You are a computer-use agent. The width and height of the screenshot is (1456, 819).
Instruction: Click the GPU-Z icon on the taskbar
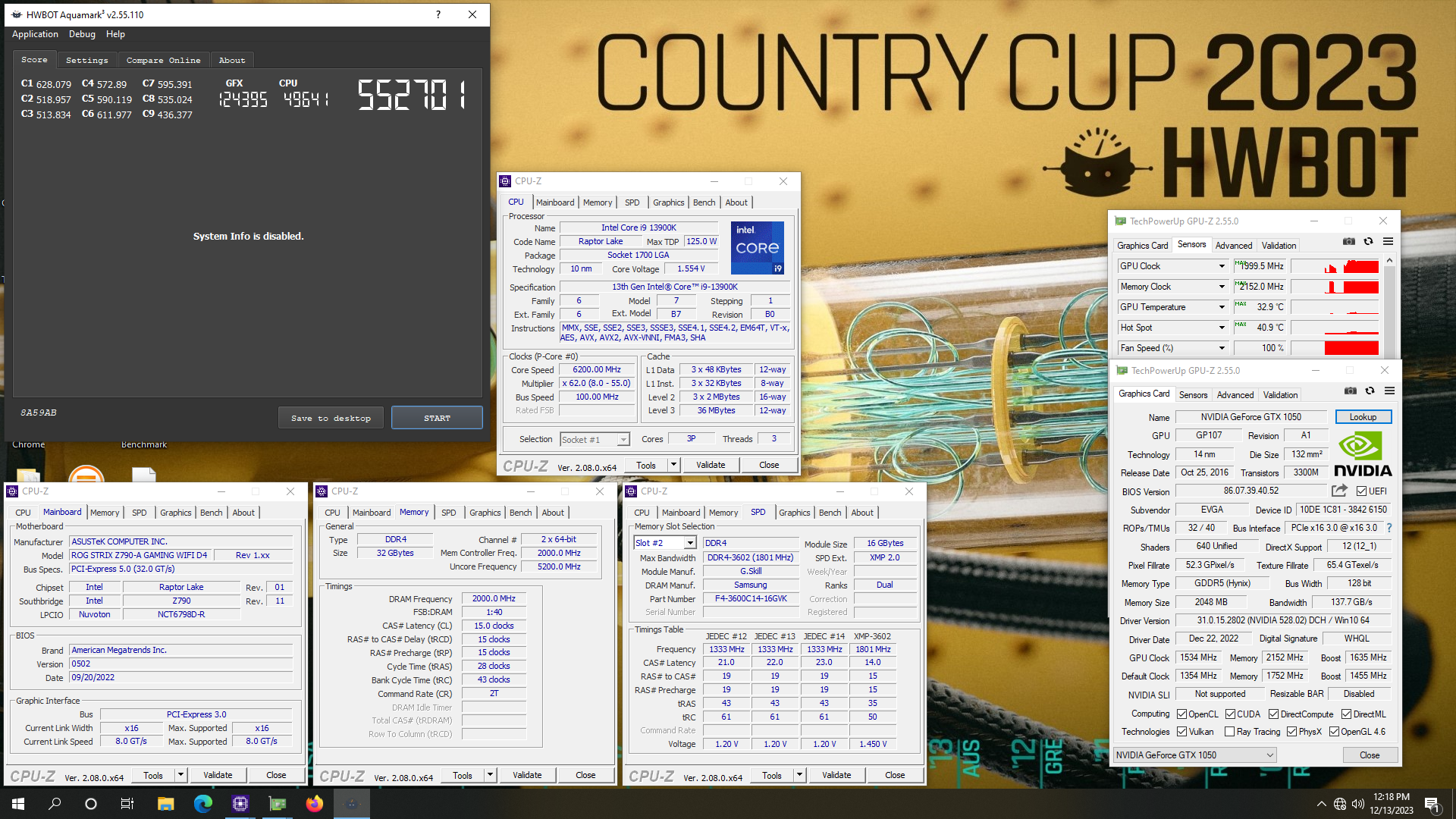[x=278, y=804]
